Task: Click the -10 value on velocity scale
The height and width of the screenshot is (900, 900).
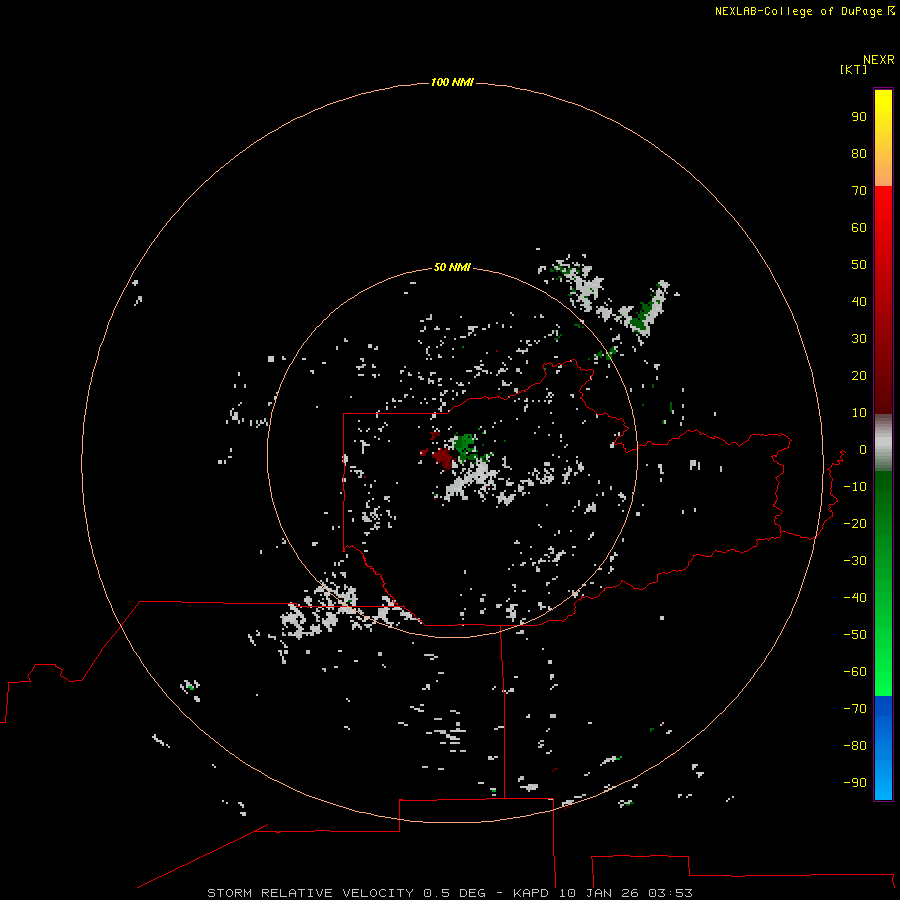Action: 855,487
